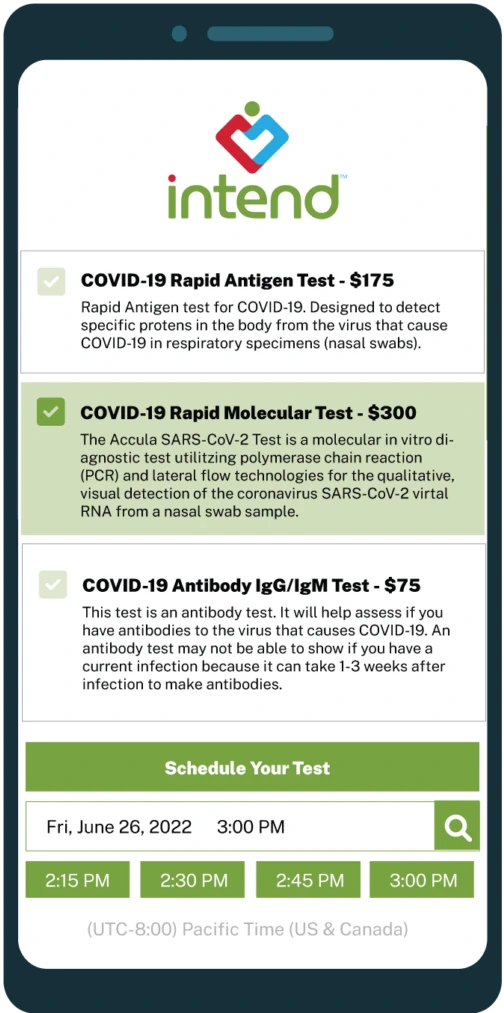Image resolution: width=504 pixels, height=1013 pixels.
Task: Check the Antibody IgG/IgM Test checkbox
Action: pyautogui.click(x=52, y=584)
